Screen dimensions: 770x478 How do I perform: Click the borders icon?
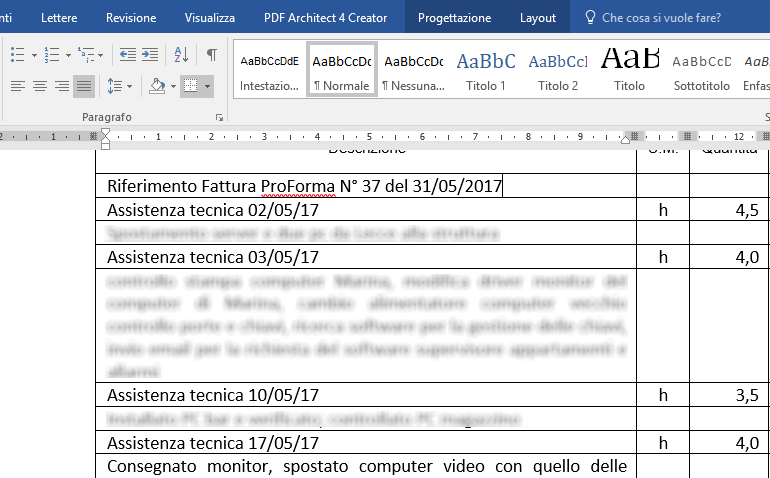pyautogui.click(x=190, y=86)
